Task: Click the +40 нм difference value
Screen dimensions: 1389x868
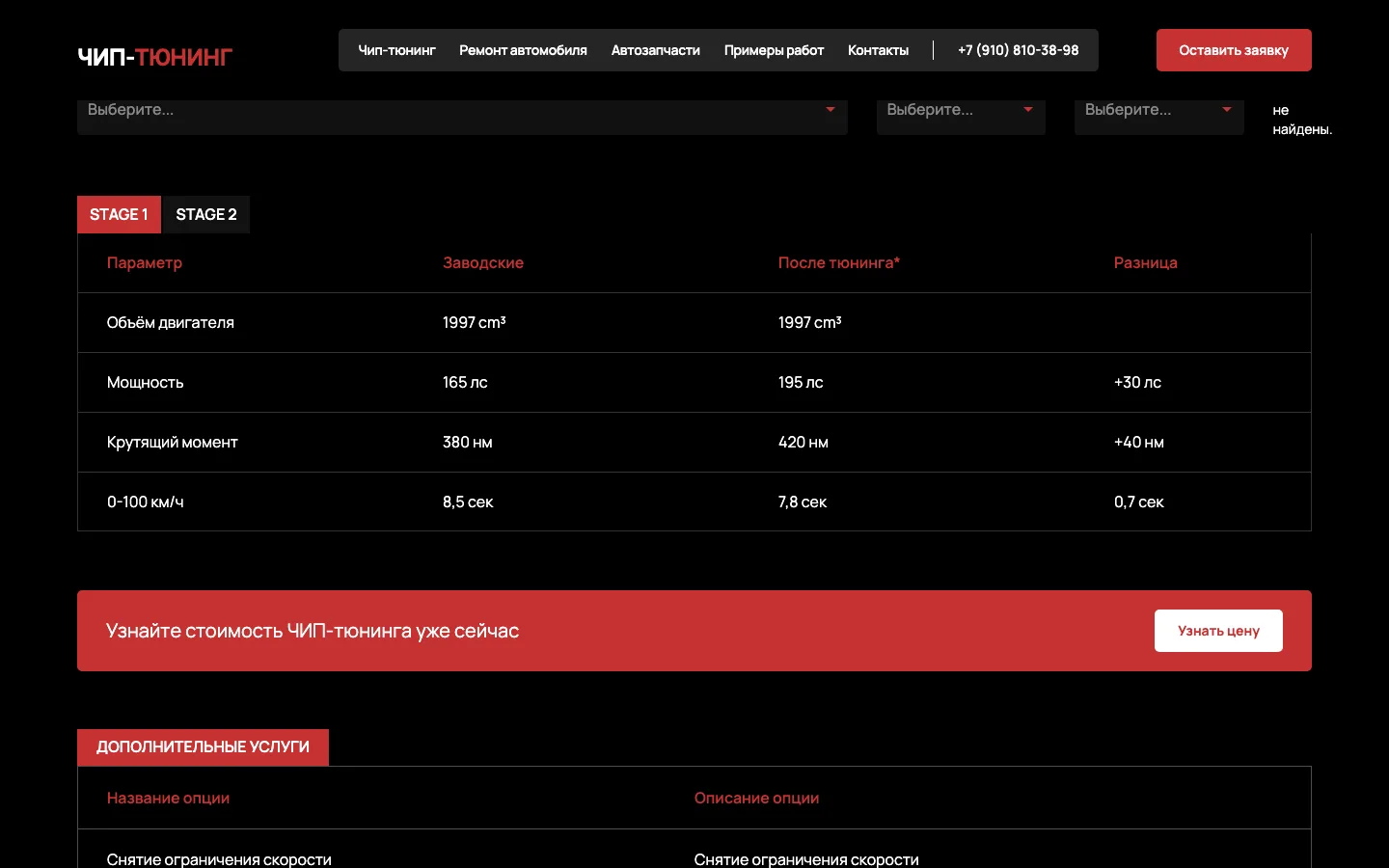Action: (1139, 442)
